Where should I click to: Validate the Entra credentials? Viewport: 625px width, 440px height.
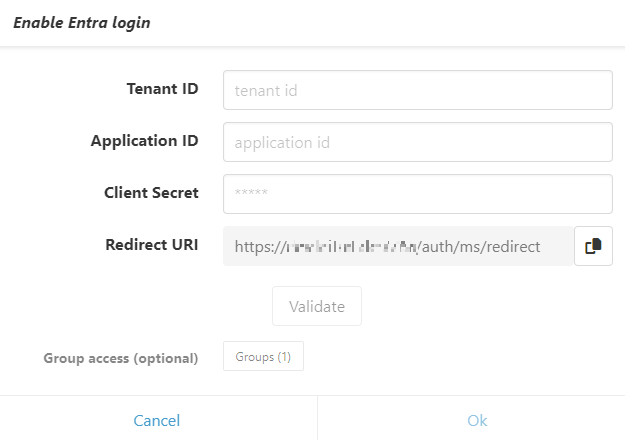[317, 306]
